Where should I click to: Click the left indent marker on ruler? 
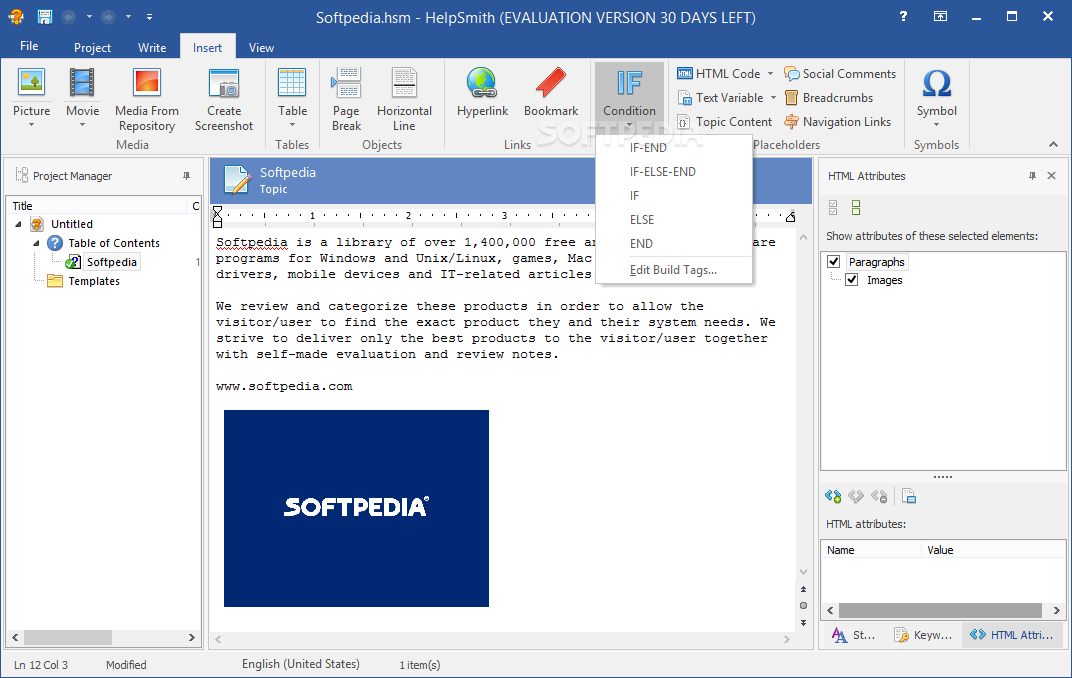coord(217,217)
